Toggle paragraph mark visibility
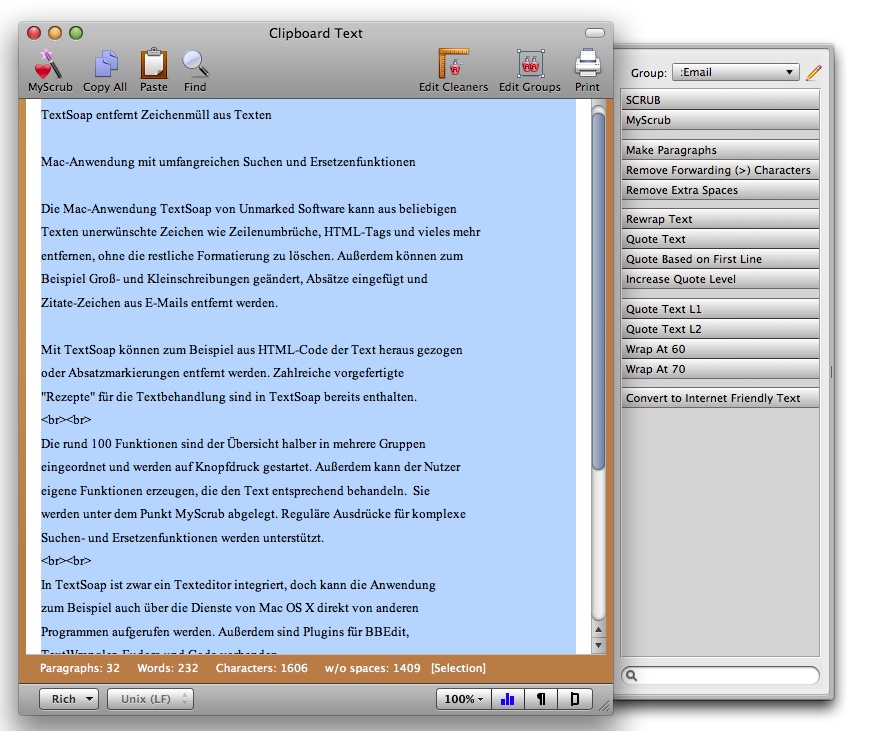 pos(541,699)
